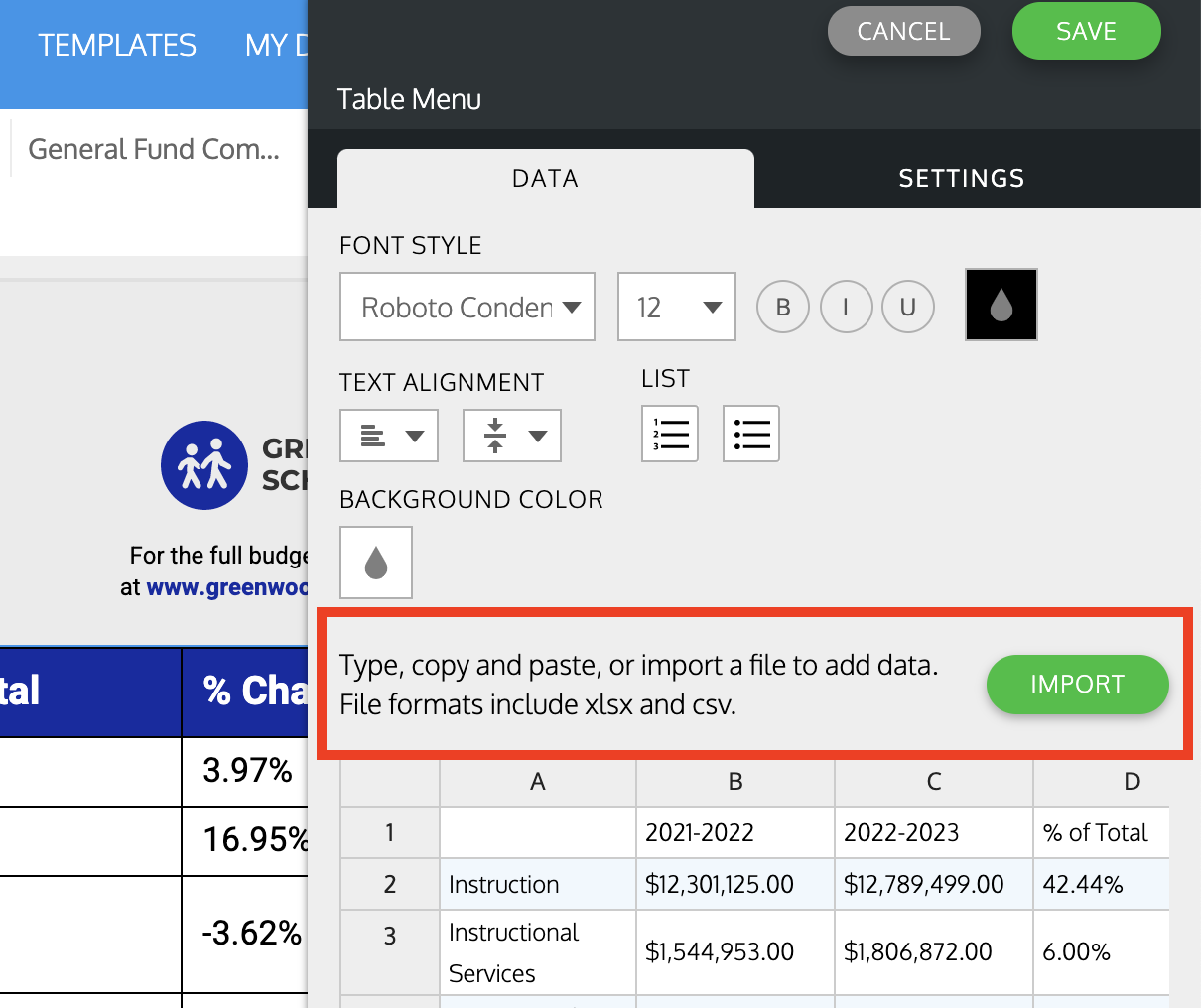The width and height of the screenshot is (1201, 1008).
Task: Select column B header
Action: click(735, 782)
